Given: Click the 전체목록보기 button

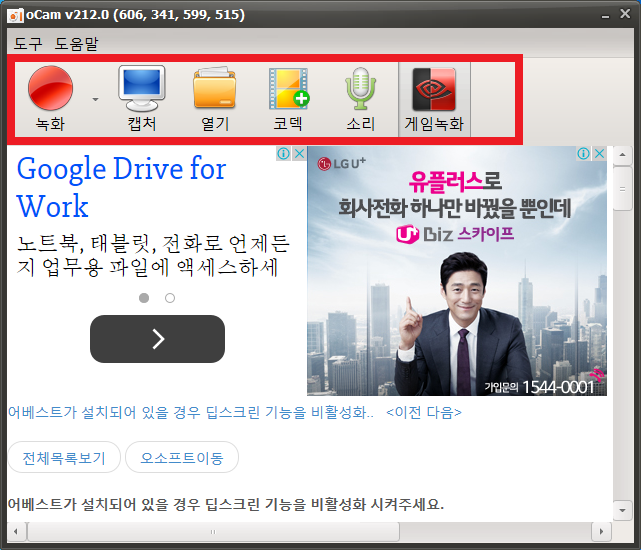Looking at the screenshot, I should [x=64, y=458].
